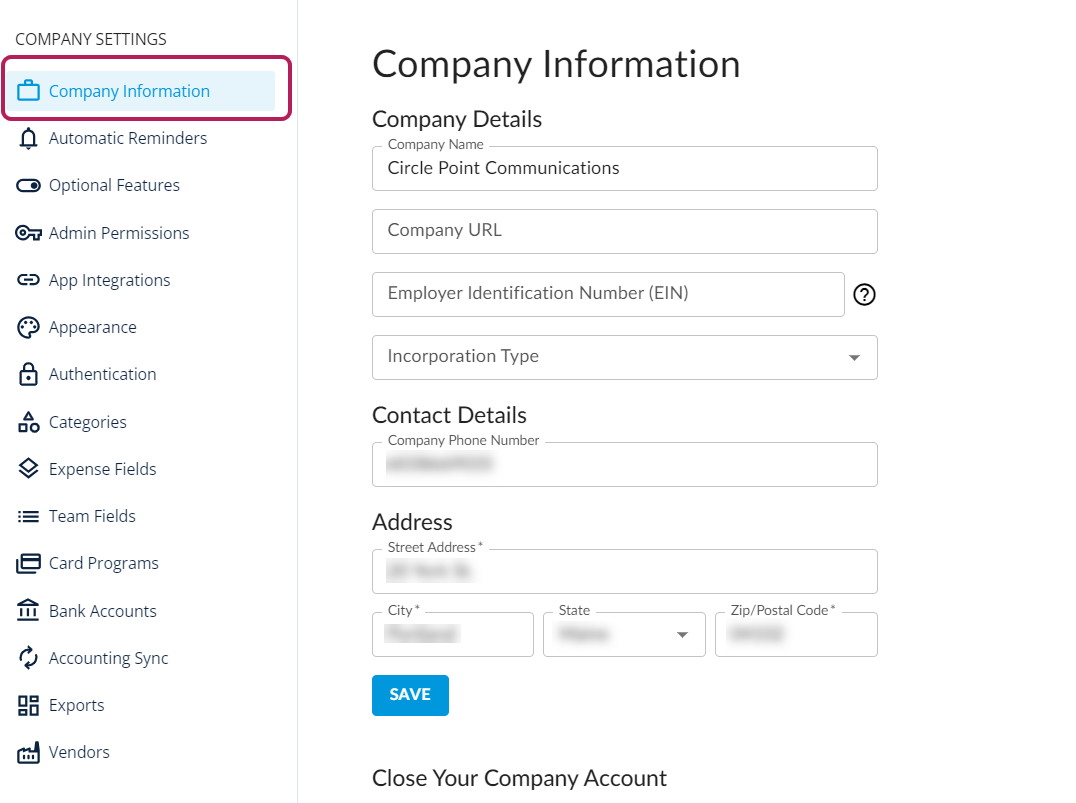Viewport: 1076px width, 803px height.
Task: Click the shapes icon for Categories
Action: click(29, 422)
